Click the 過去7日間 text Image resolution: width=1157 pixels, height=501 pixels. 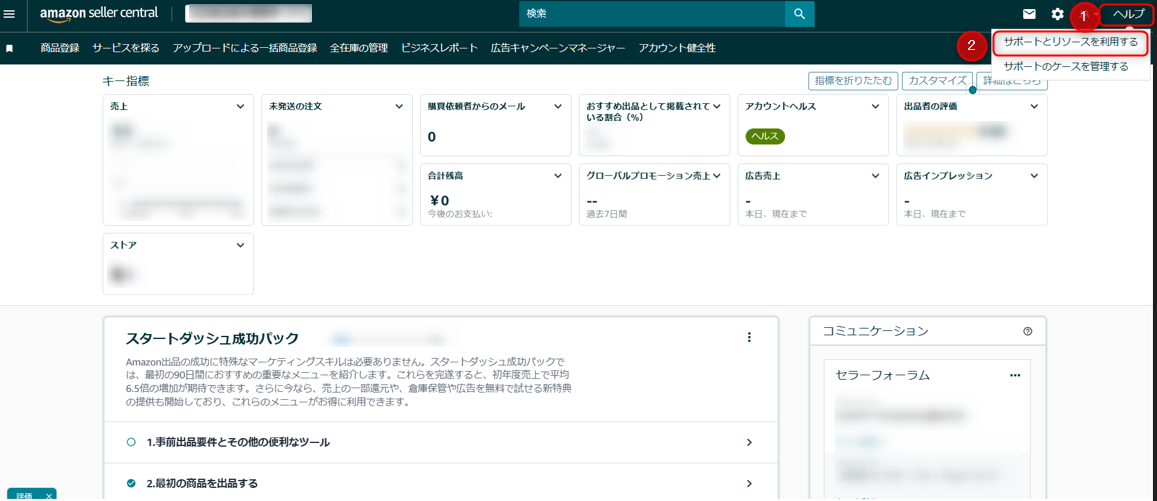tap(606, 214)
